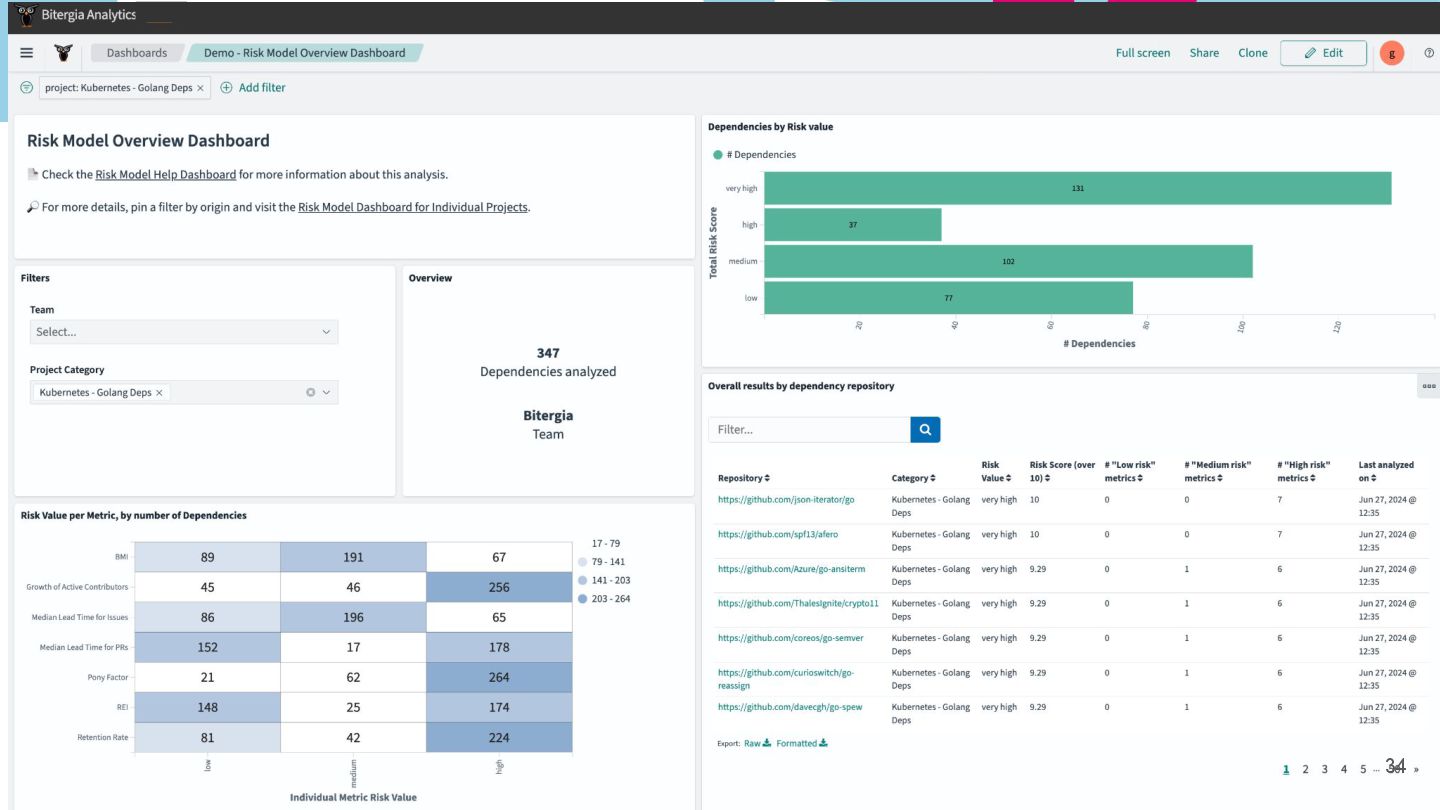Sort table by Category column

(913, 478)
